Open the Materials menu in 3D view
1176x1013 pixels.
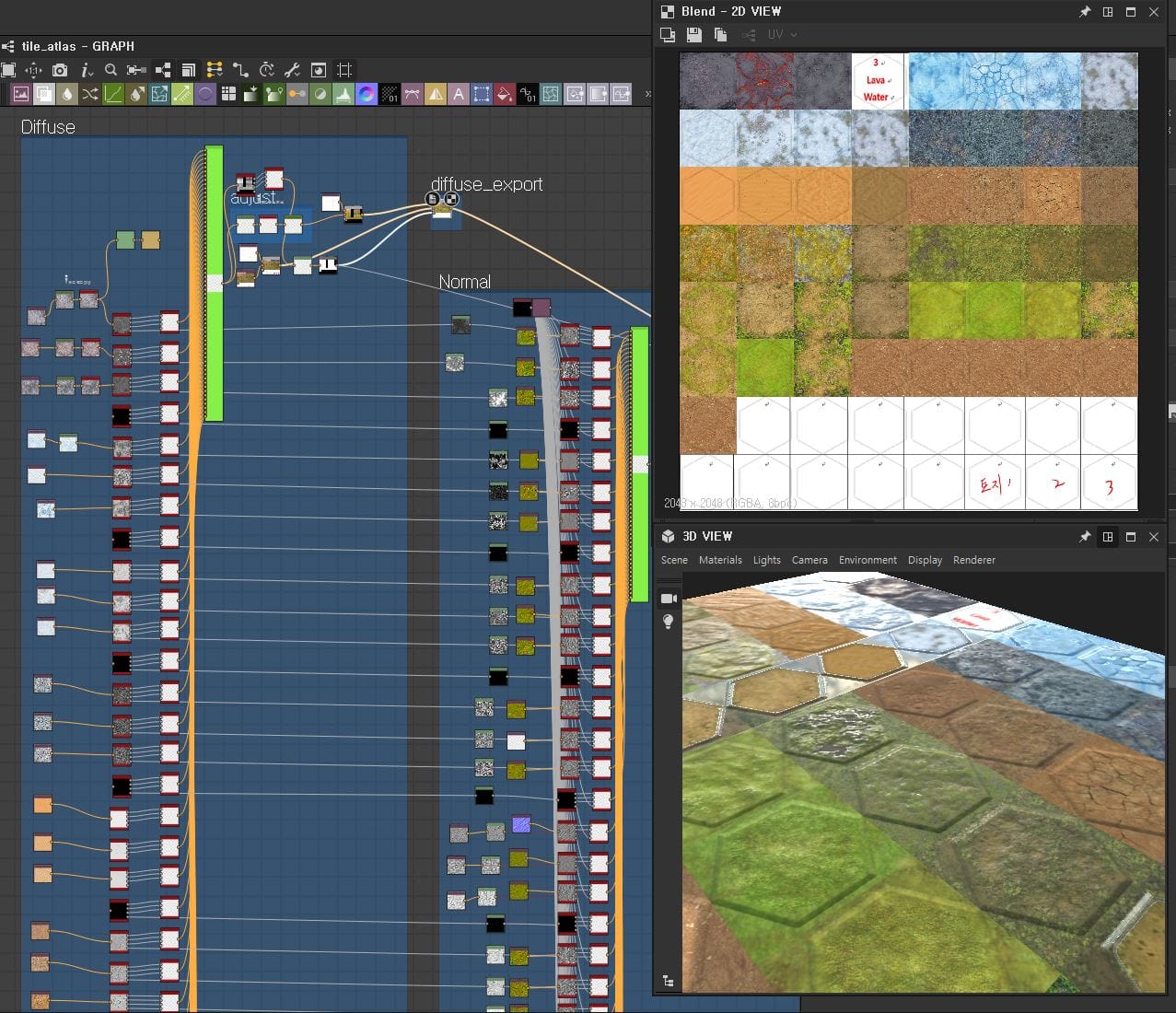(720, 560)
